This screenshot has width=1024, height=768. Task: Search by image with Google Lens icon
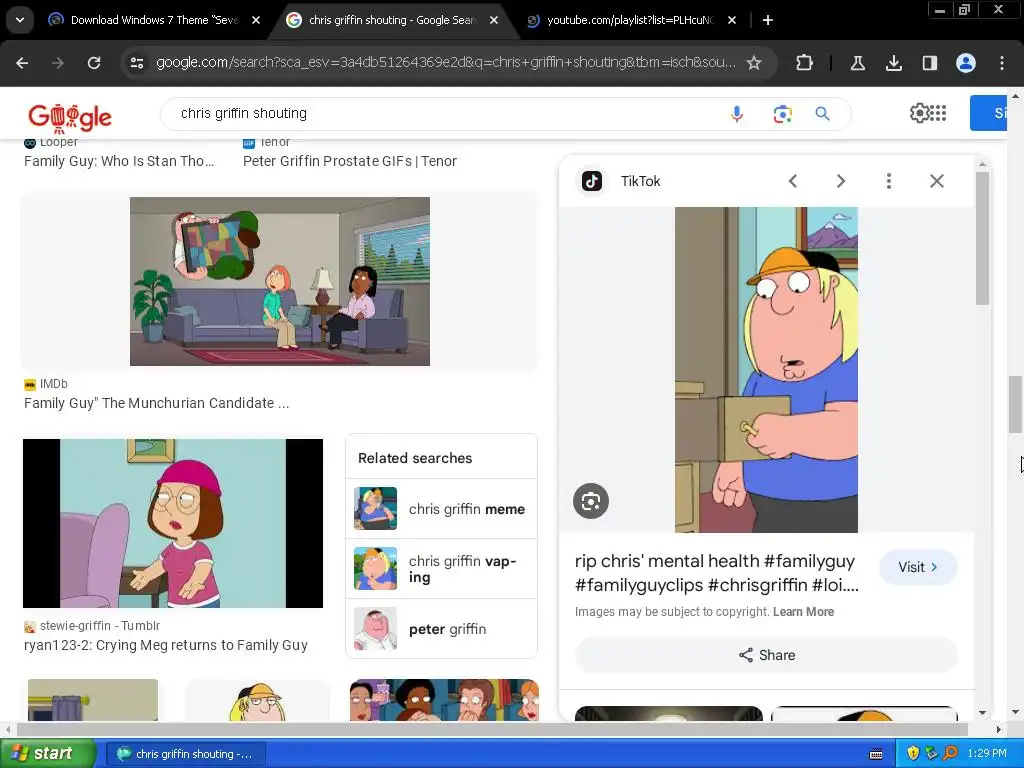coord(782,114)
